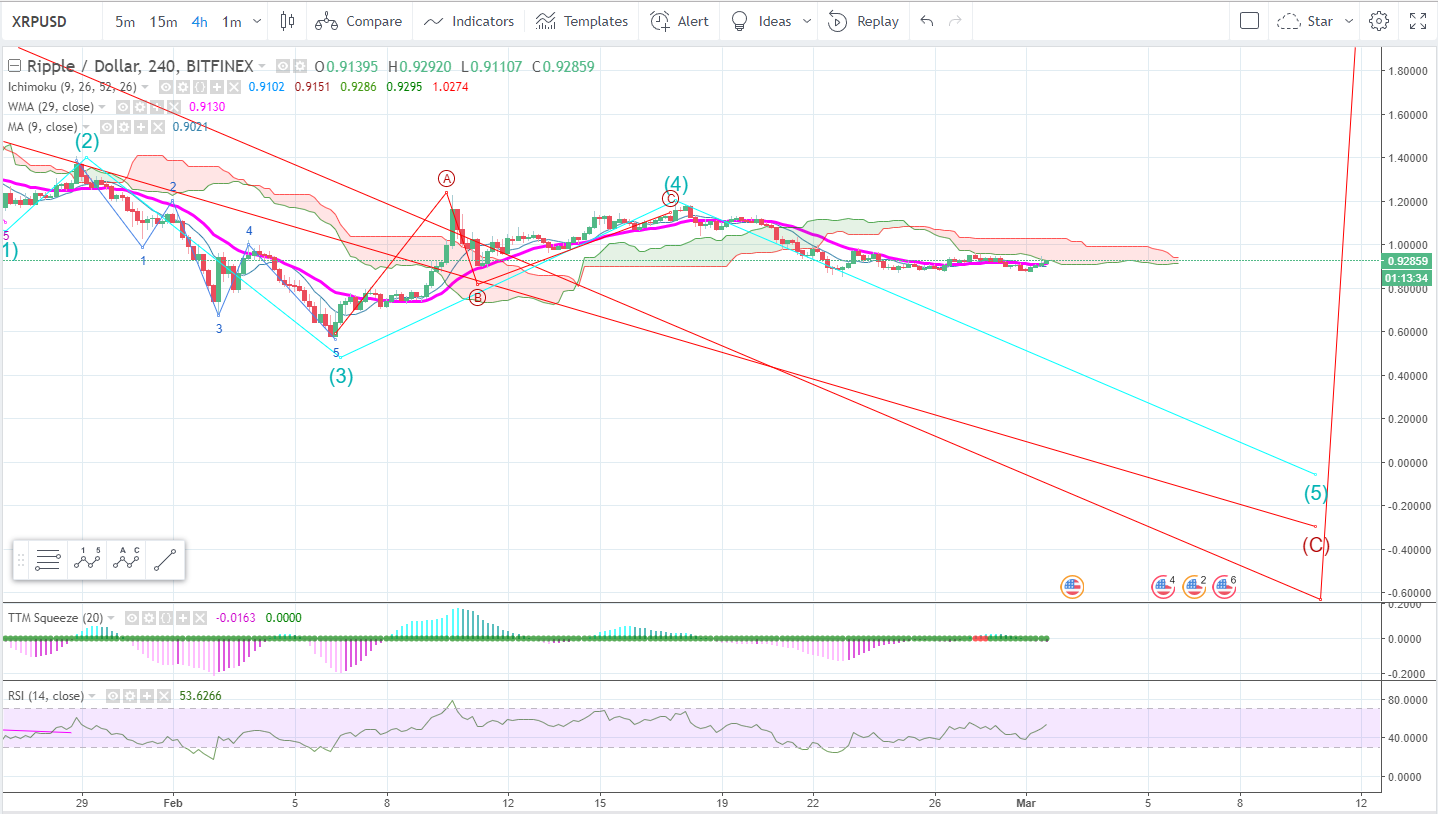This screenshot has height=814, width=1438.
Task: Open the chart layout selector square
Action: (x=1248, y=21)
